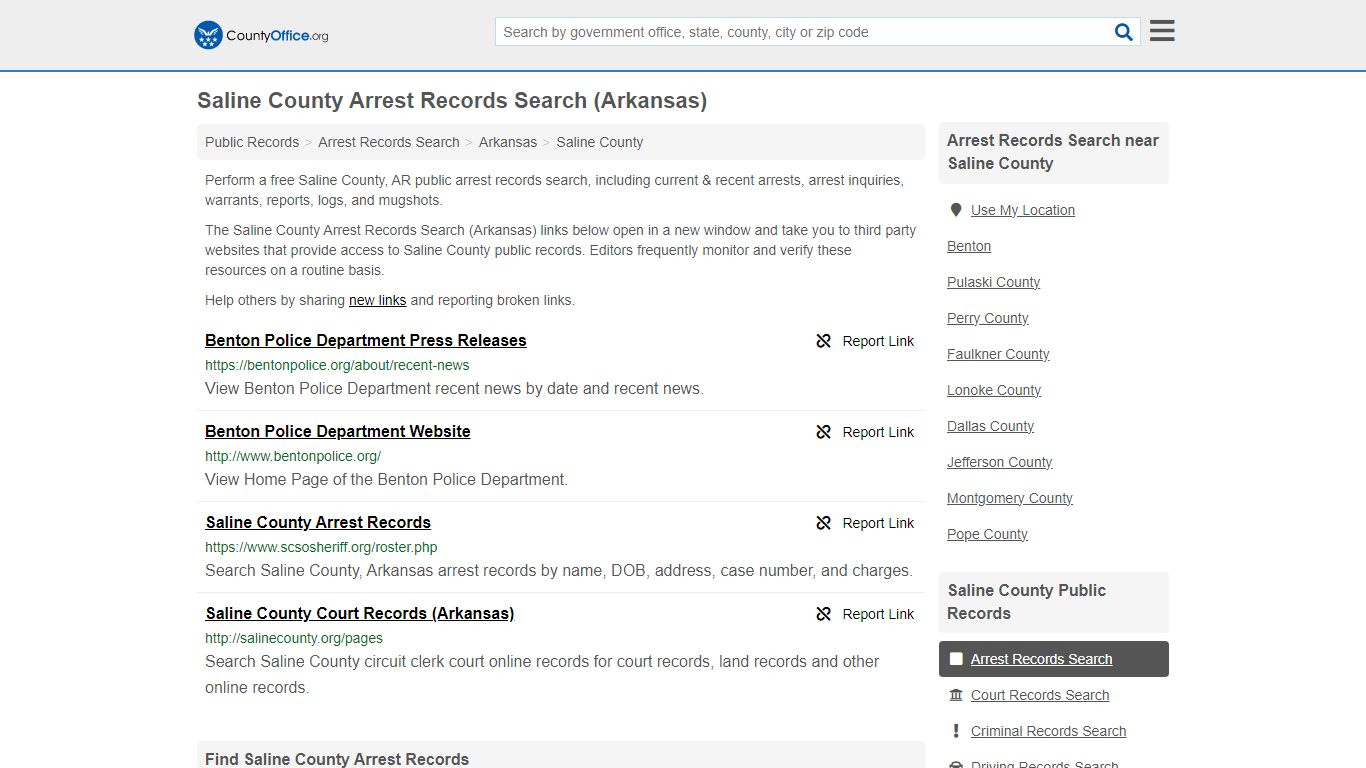Click the page heading Saline County Arrest Records Search
The height and width of the screenshot is (768, 1366).
tap(452, 100)
